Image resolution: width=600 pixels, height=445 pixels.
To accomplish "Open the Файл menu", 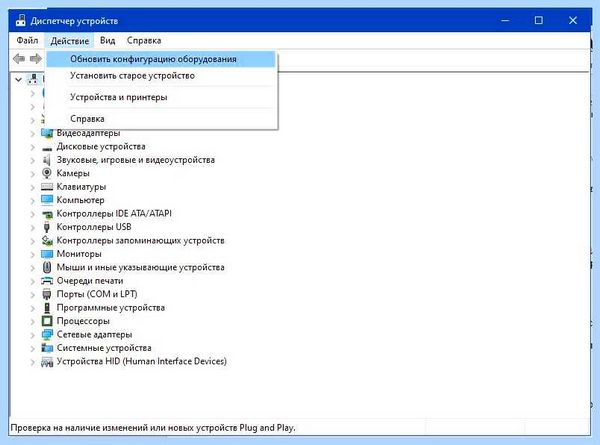I will point(27,40).
